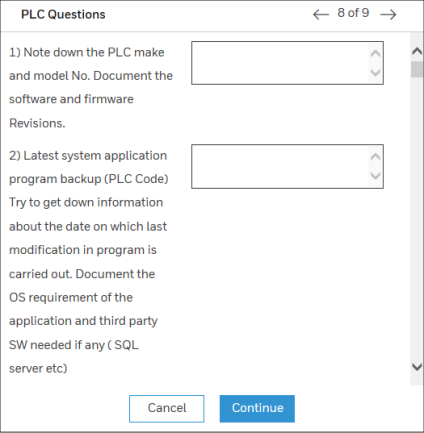The height and width of the screenshot is (433, 424).
Task: Click up arrow inside first answer box
Action: pyautogui.click(x=376, y=53)
